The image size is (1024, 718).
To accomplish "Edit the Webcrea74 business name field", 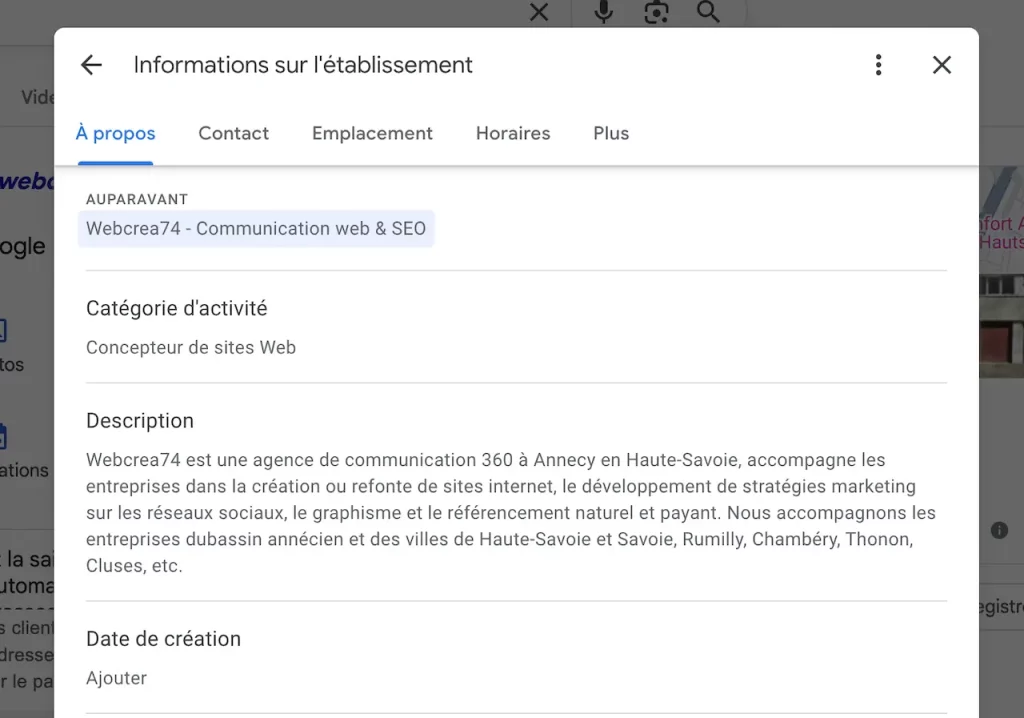I will [x=256, y=228].
